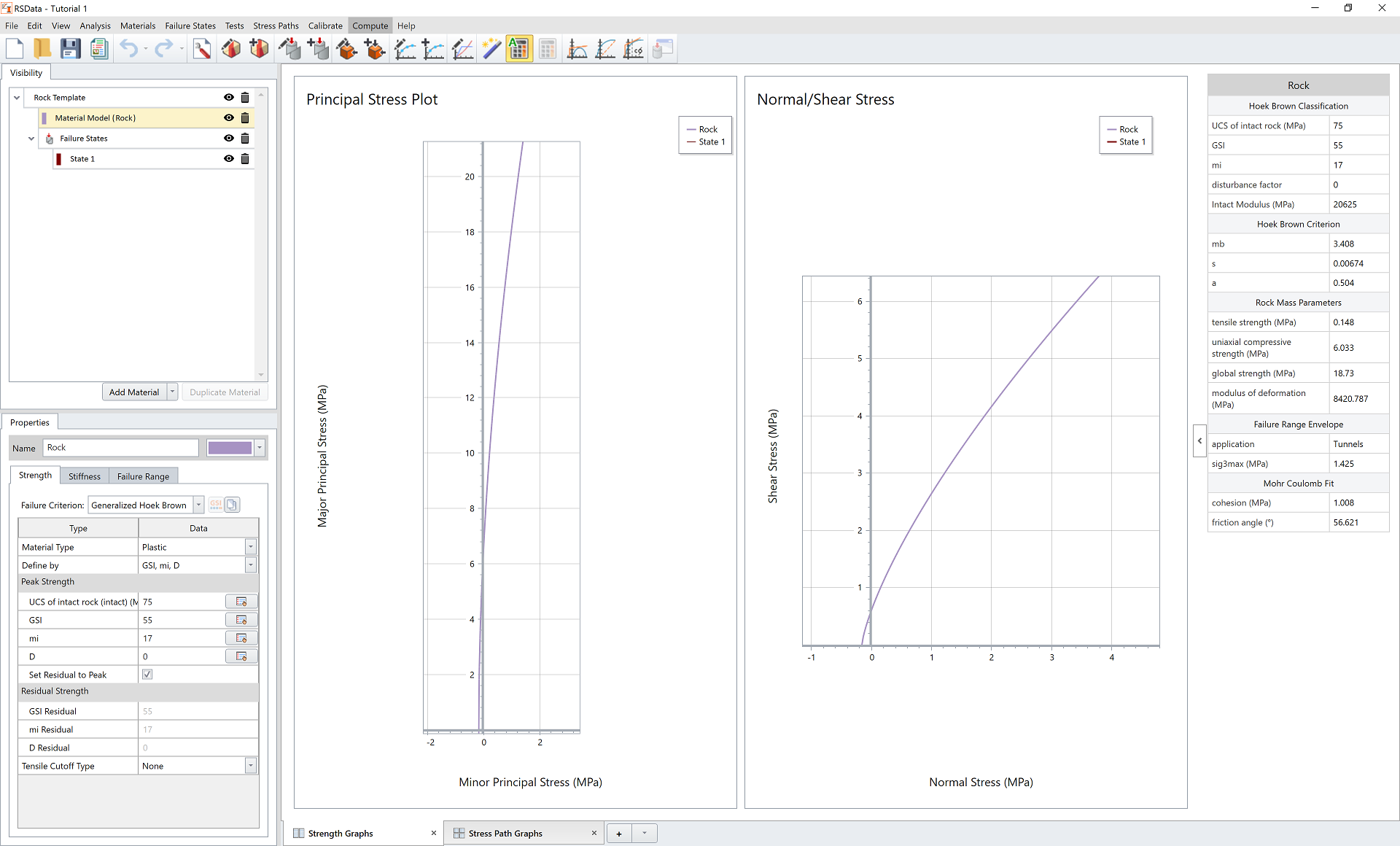Switch to the Stiffness tab
This screenshot has width=1400, height=846.
[85, 476]
